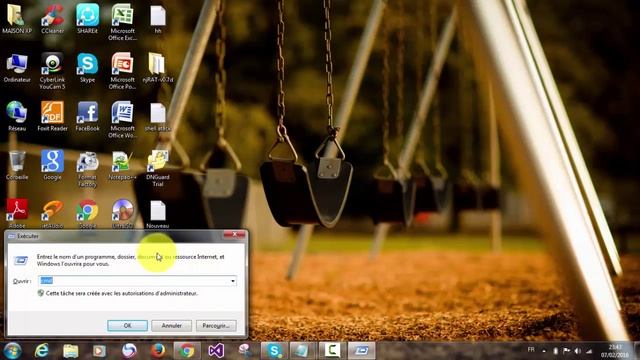Launch CyberLink YouCam 5 shortcut
This screenshot has height=360, width=640.
pos(52,71)
